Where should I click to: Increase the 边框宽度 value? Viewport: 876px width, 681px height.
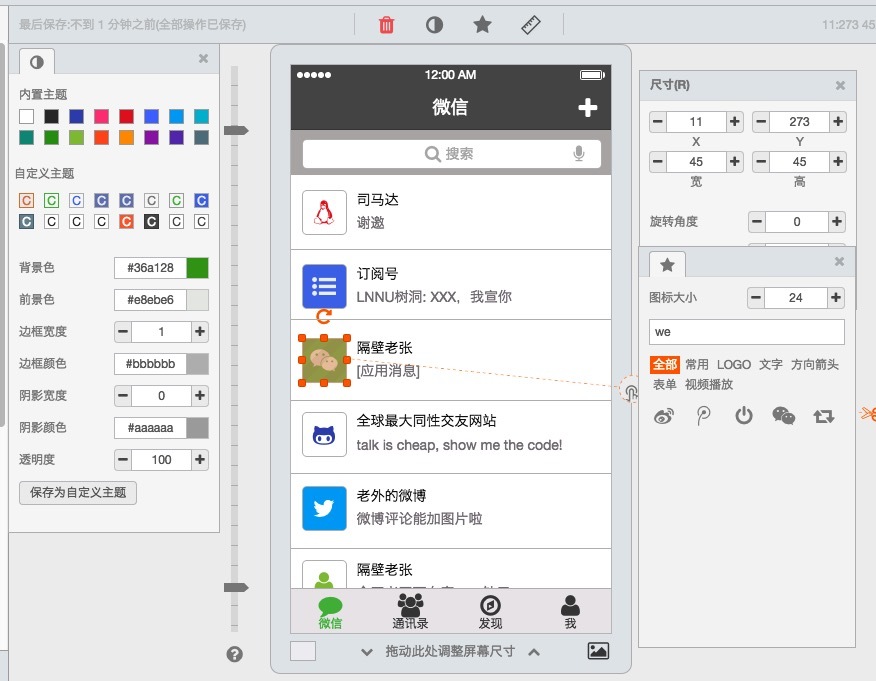click(199, 332)
